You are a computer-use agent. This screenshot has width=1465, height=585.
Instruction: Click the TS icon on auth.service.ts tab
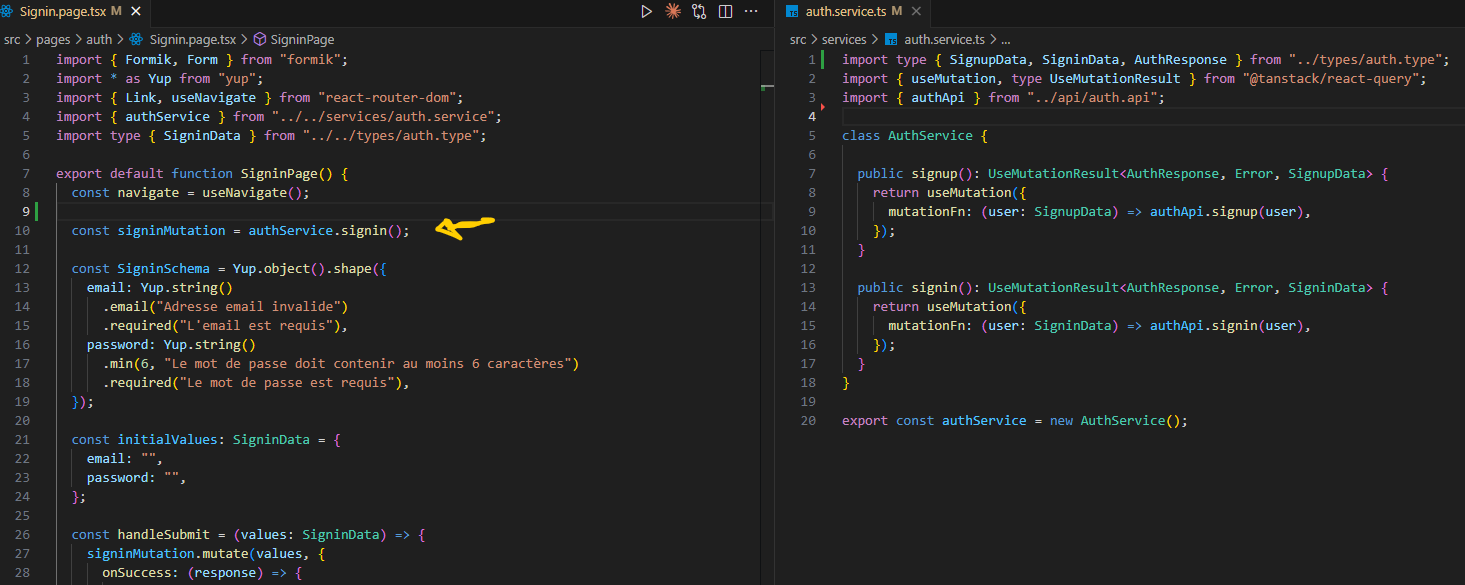coord(792,11)
